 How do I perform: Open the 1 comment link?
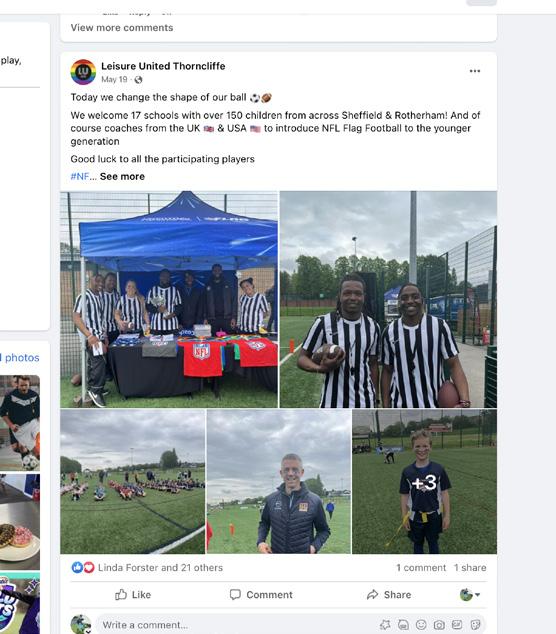click(421, 568)
